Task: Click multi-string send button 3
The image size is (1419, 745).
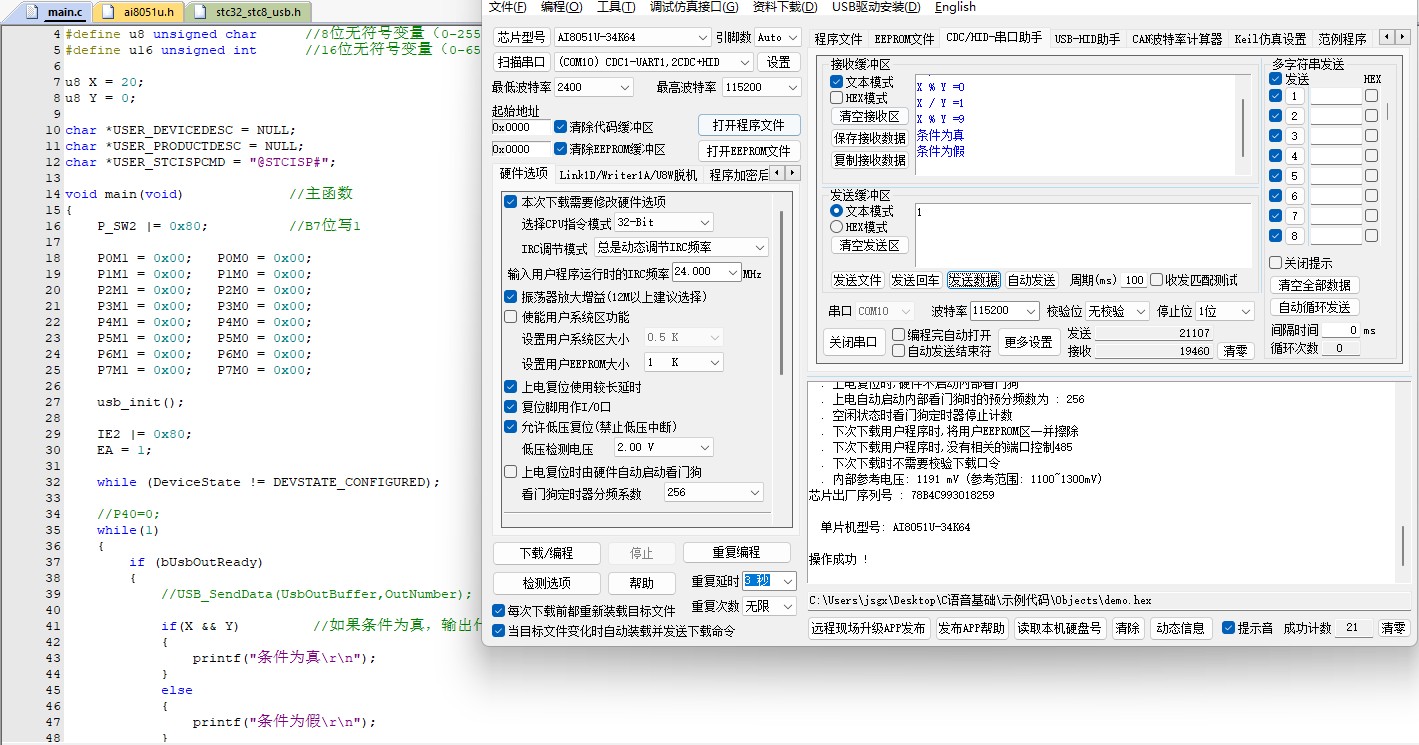Action: point(1294,136)
